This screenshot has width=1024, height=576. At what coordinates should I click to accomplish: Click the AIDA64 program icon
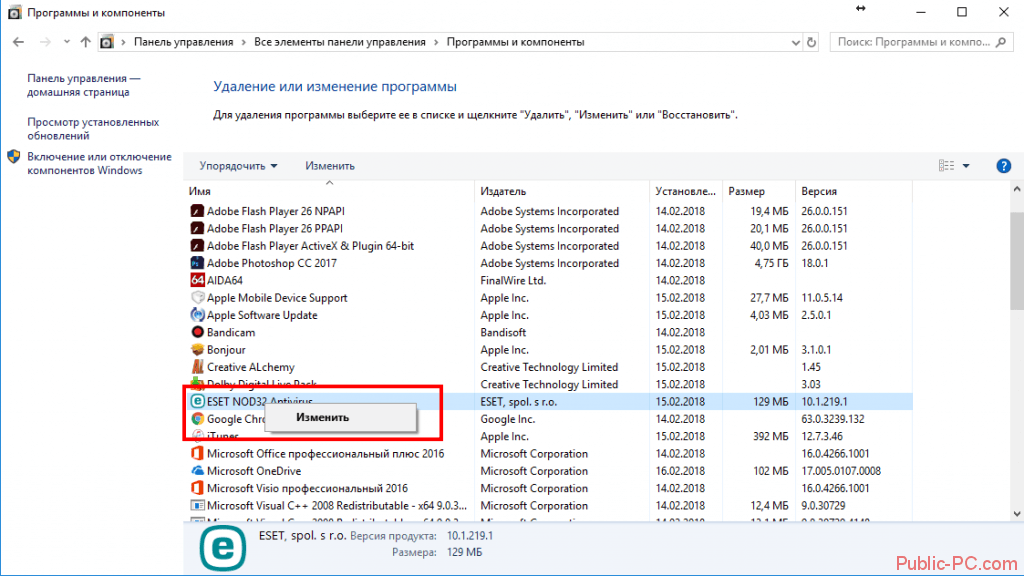click(x=197, y=280)
